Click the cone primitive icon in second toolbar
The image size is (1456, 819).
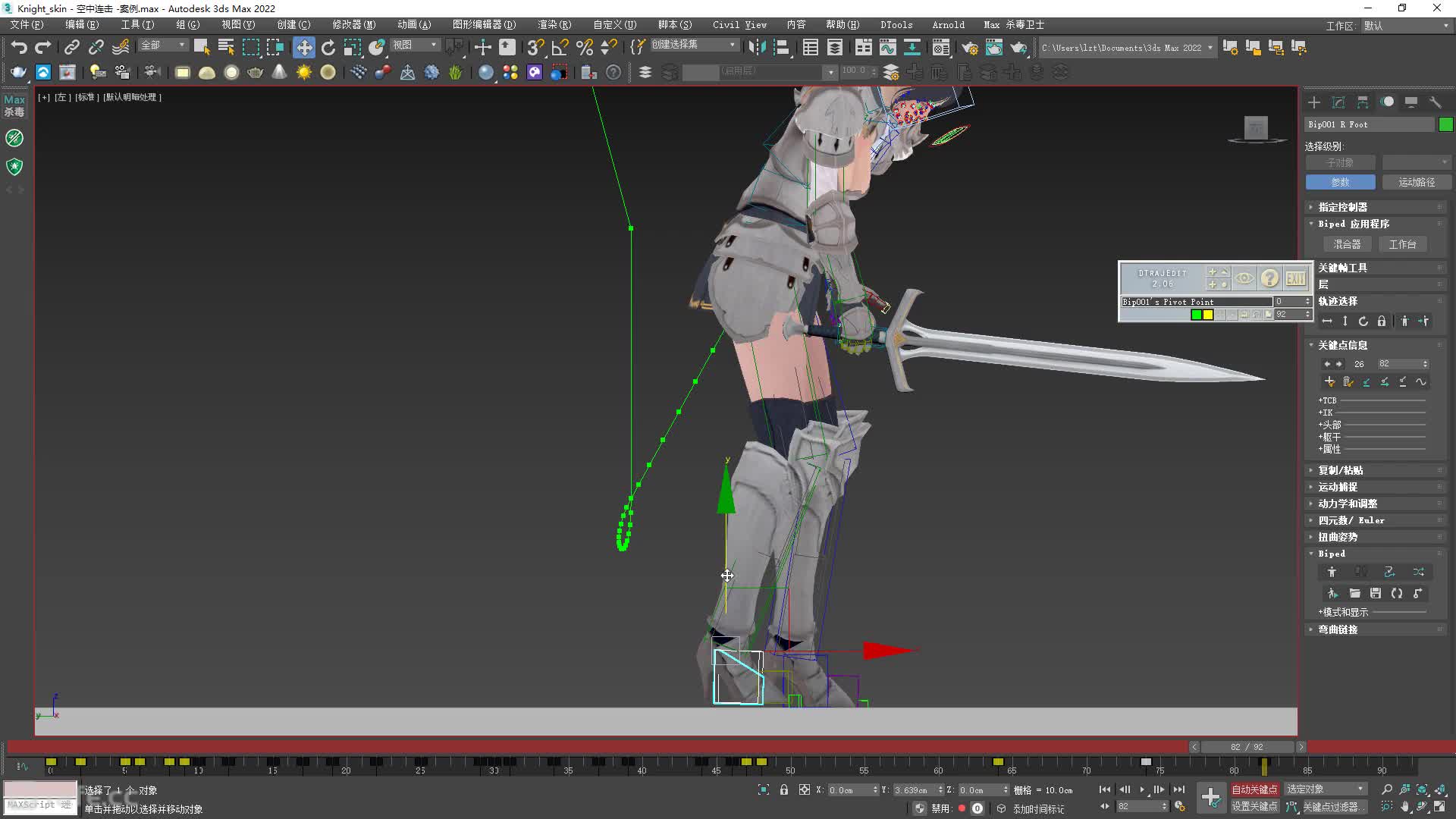[280, 72]
